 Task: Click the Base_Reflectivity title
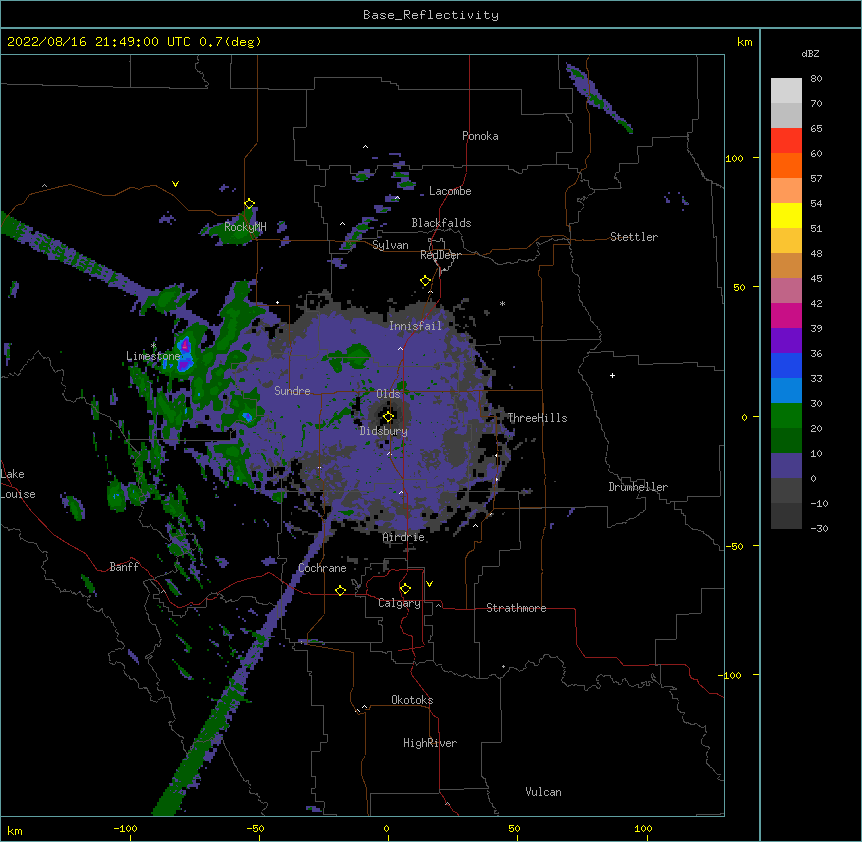431,15
